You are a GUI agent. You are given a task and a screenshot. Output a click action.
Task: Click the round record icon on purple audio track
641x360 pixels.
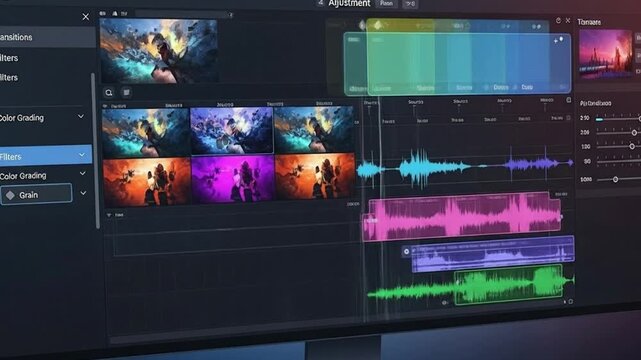(x=406, y=252)
